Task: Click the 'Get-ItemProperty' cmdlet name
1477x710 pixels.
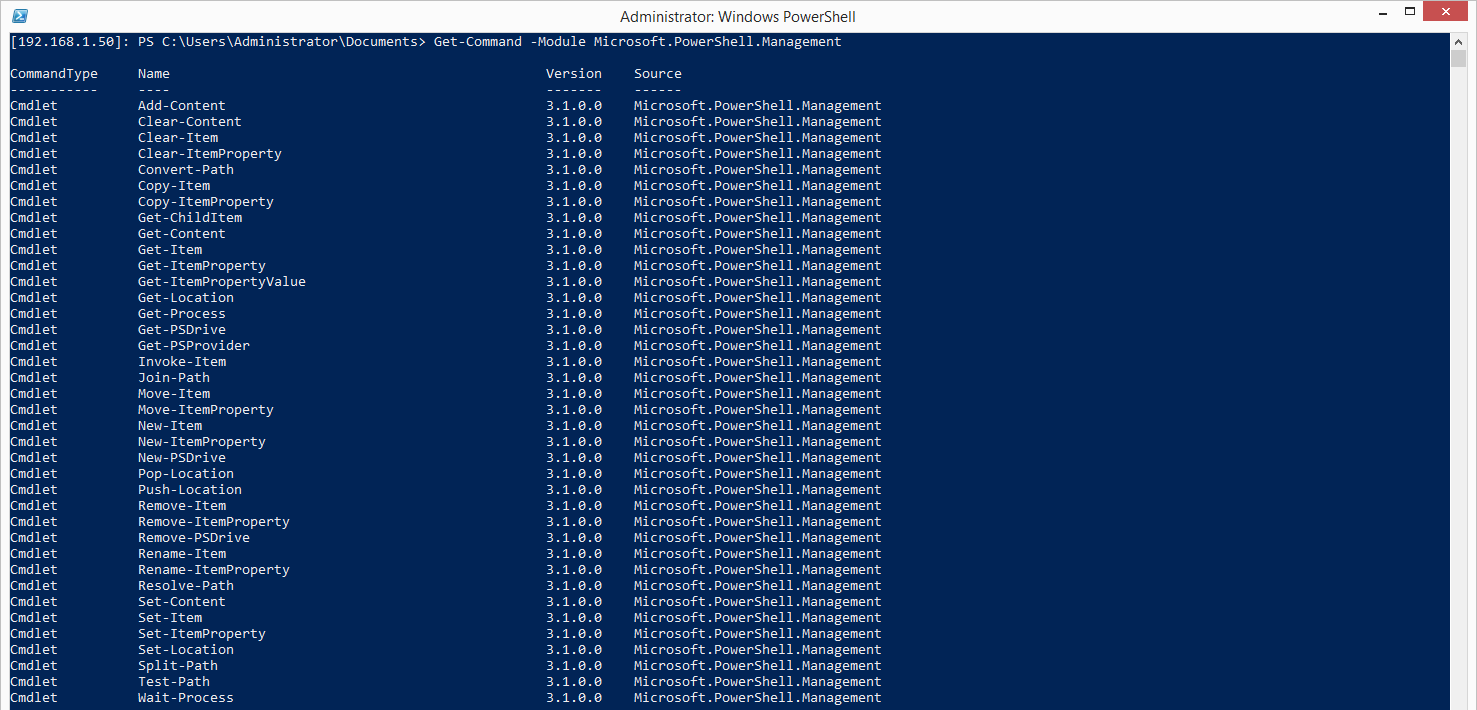Action: click(202, 266)
